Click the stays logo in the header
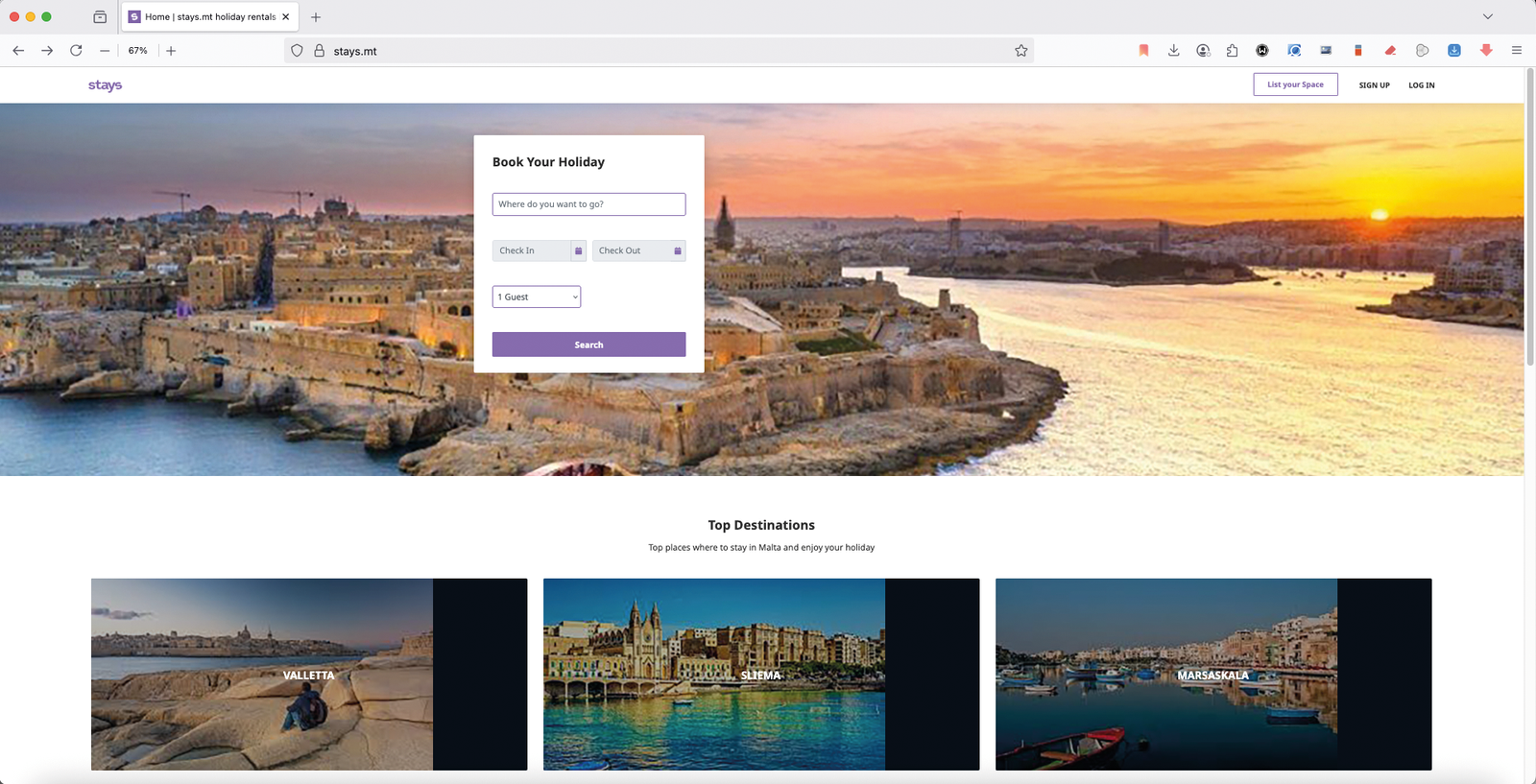This screenshot has height=784, width=1536. pos(105,85)
